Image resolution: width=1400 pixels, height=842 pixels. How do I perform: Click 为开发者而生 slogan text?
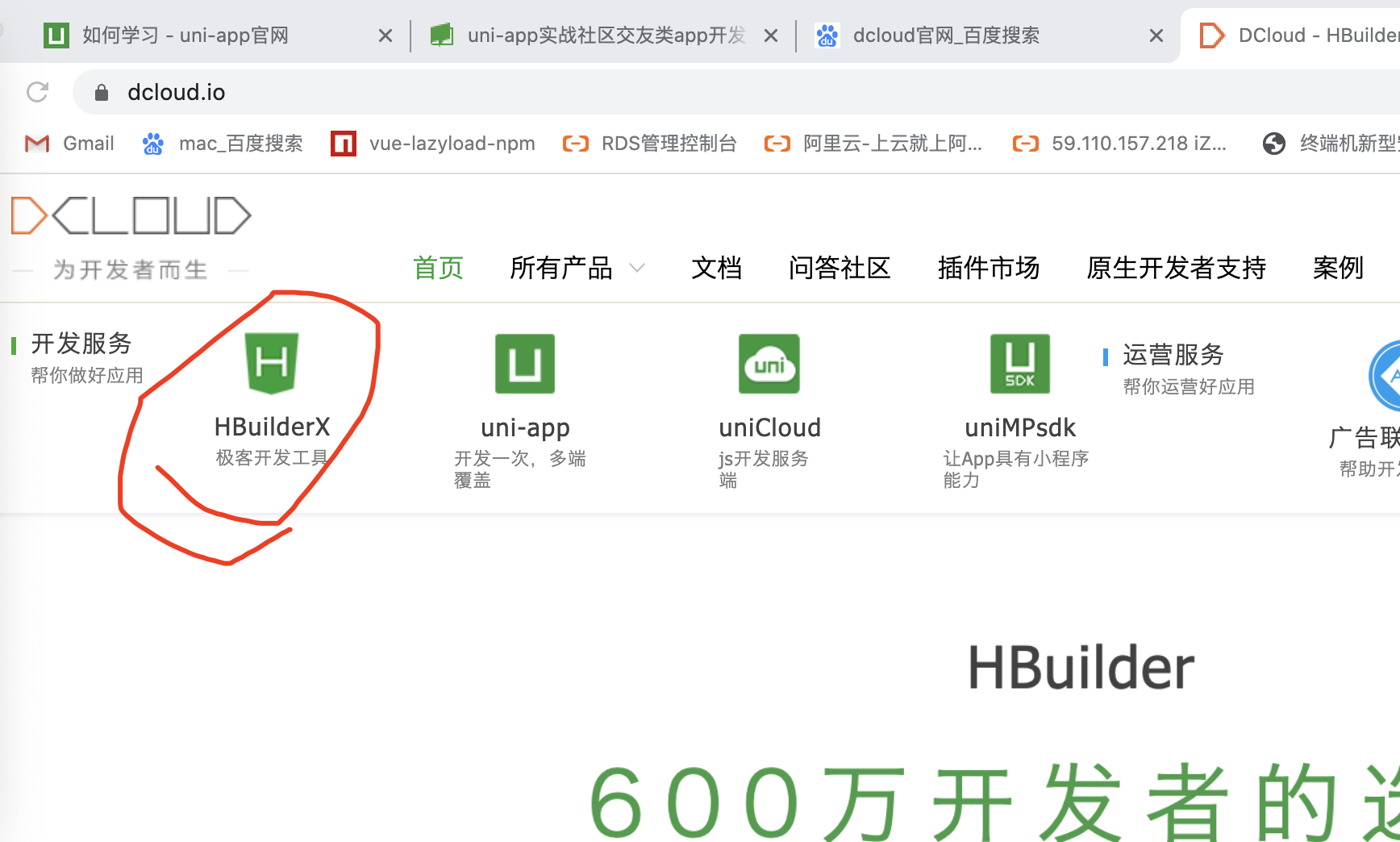coord(130,269)
